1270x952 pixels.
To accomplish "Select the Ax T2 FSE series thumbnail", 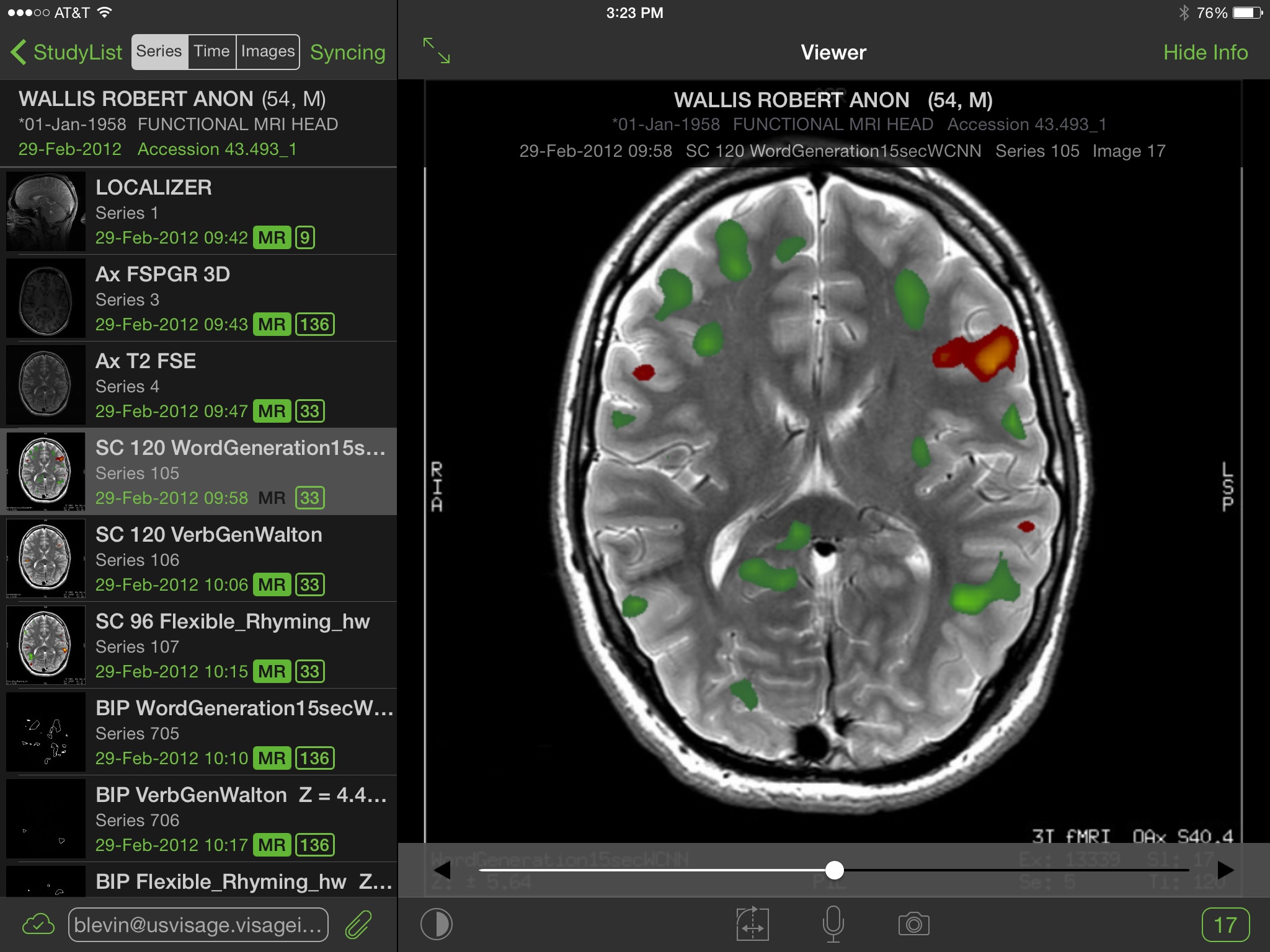I will (x=45, y=385).
